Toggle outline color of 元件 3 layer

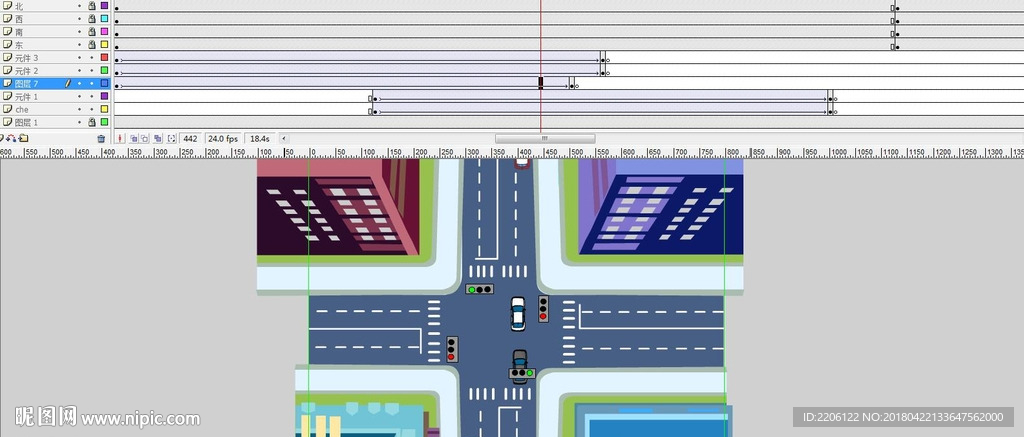pos(104,57)
